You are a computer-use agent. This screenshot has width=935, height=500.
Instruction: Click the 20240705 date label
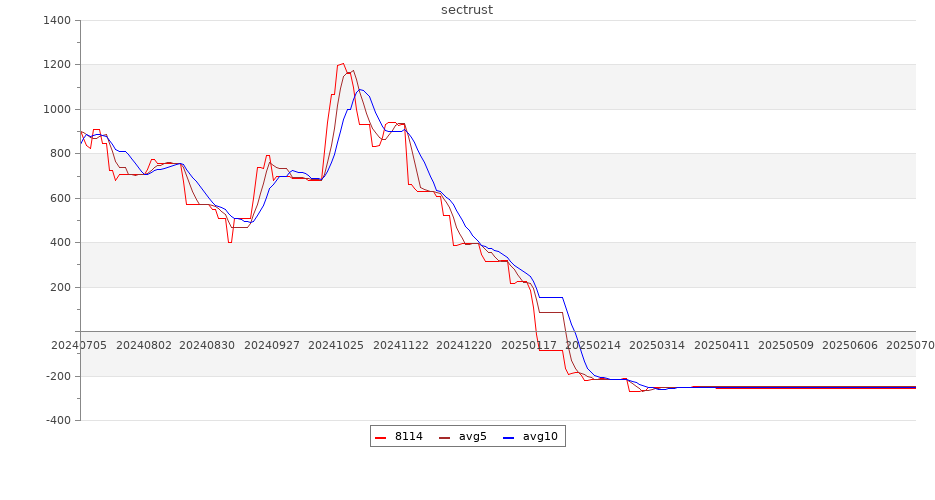click(79, 345)
